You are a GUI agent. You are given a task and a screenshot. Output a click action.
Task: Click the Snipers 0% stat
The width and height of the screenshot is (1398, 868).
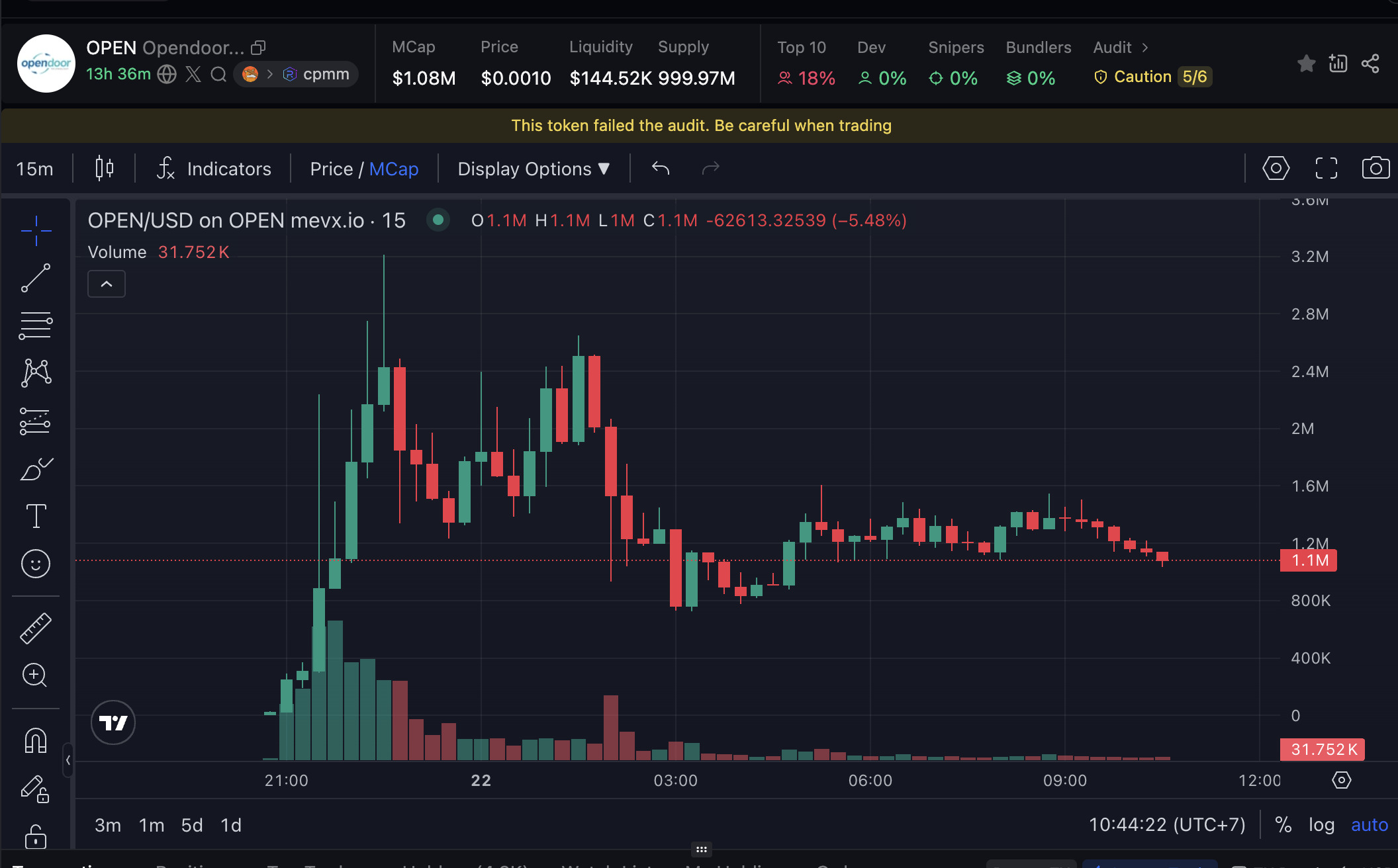(955, 64)
